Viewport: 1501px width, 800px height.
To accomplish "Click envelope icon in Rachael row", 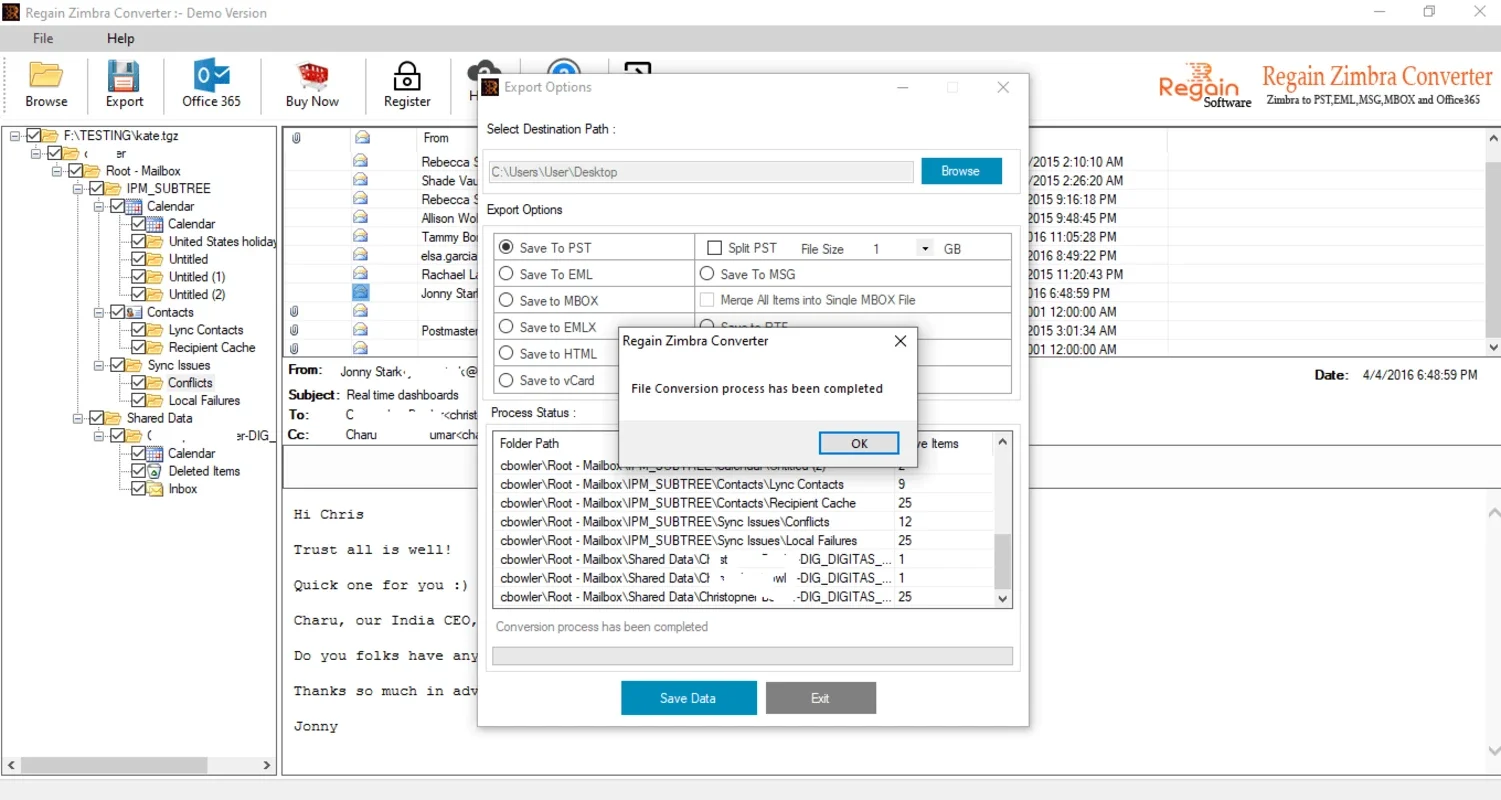I will pyautogui.click(x=361, y=273).
